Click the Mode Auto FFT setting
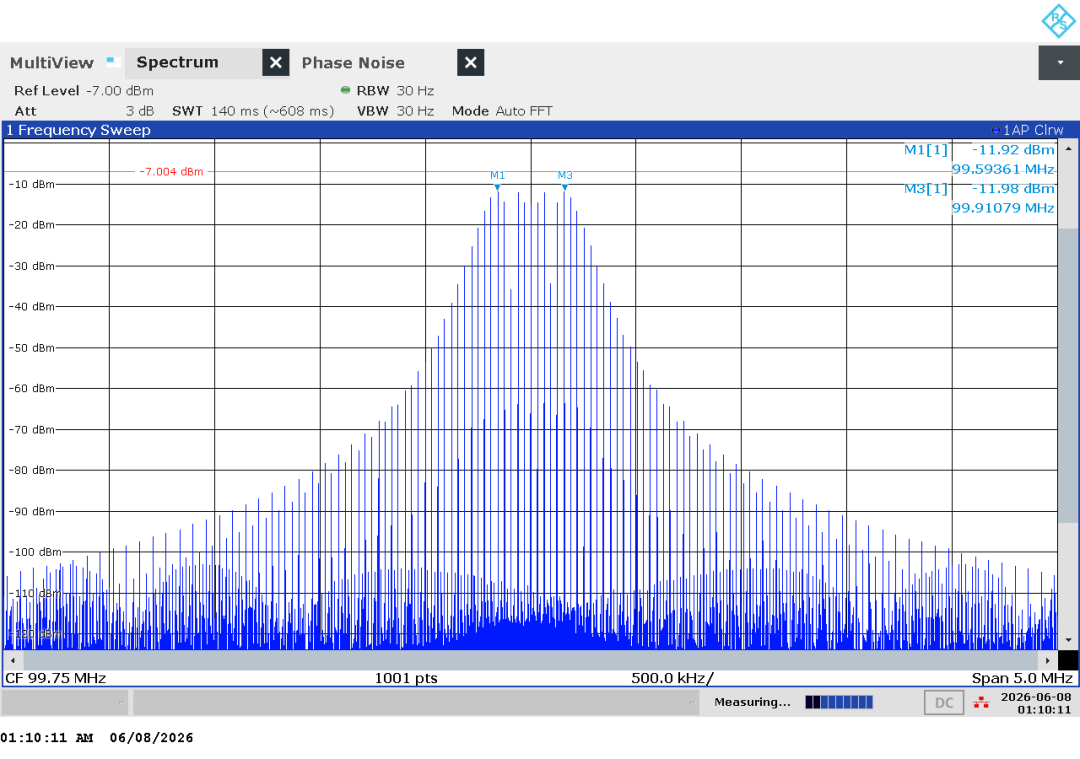 tap(502, 112)
